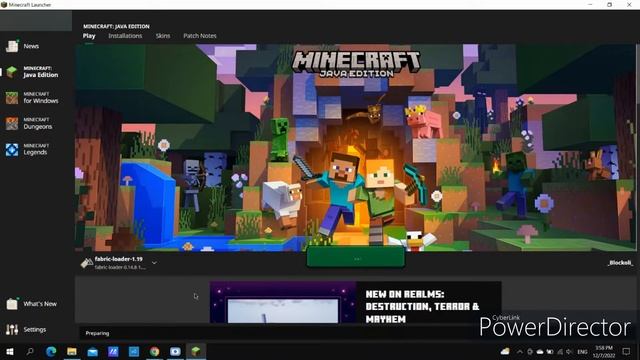Launch Microsoft Edge from taskbar
This screenshot has width=640, height=360.
tap(51, 351)
